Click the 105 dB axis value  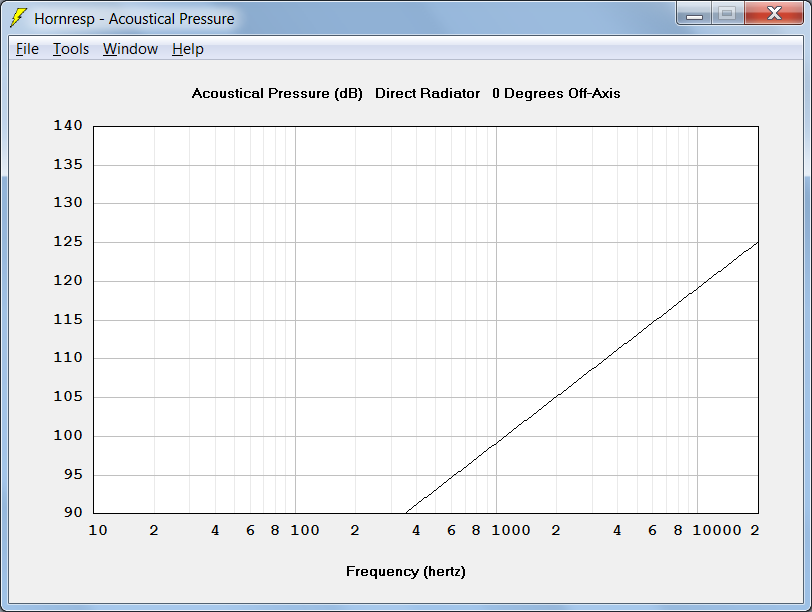[68, 396]
